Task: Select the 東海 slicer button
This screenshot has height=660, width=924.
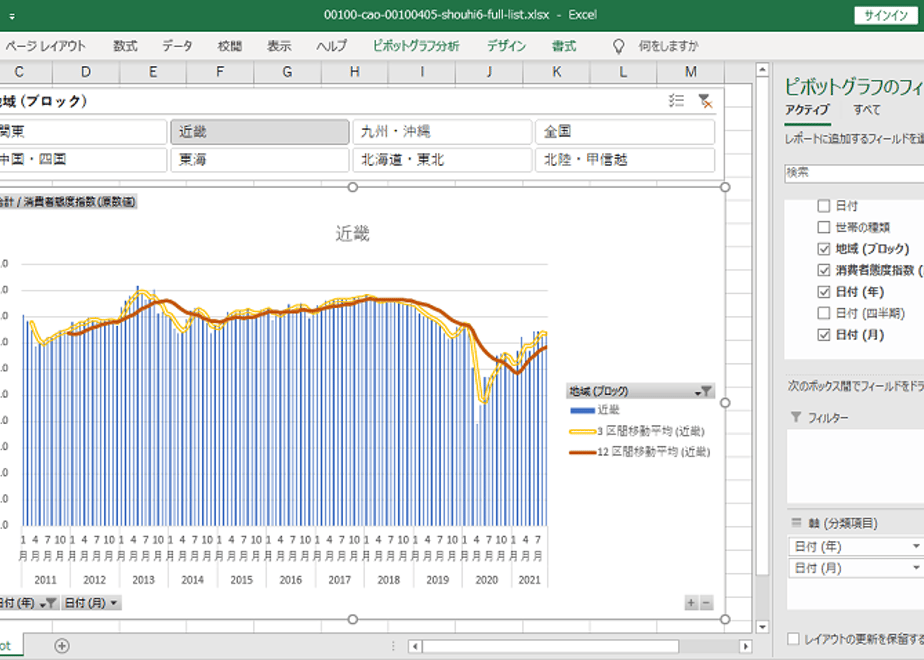Action: pyautogui.click(x=260, y=160)
